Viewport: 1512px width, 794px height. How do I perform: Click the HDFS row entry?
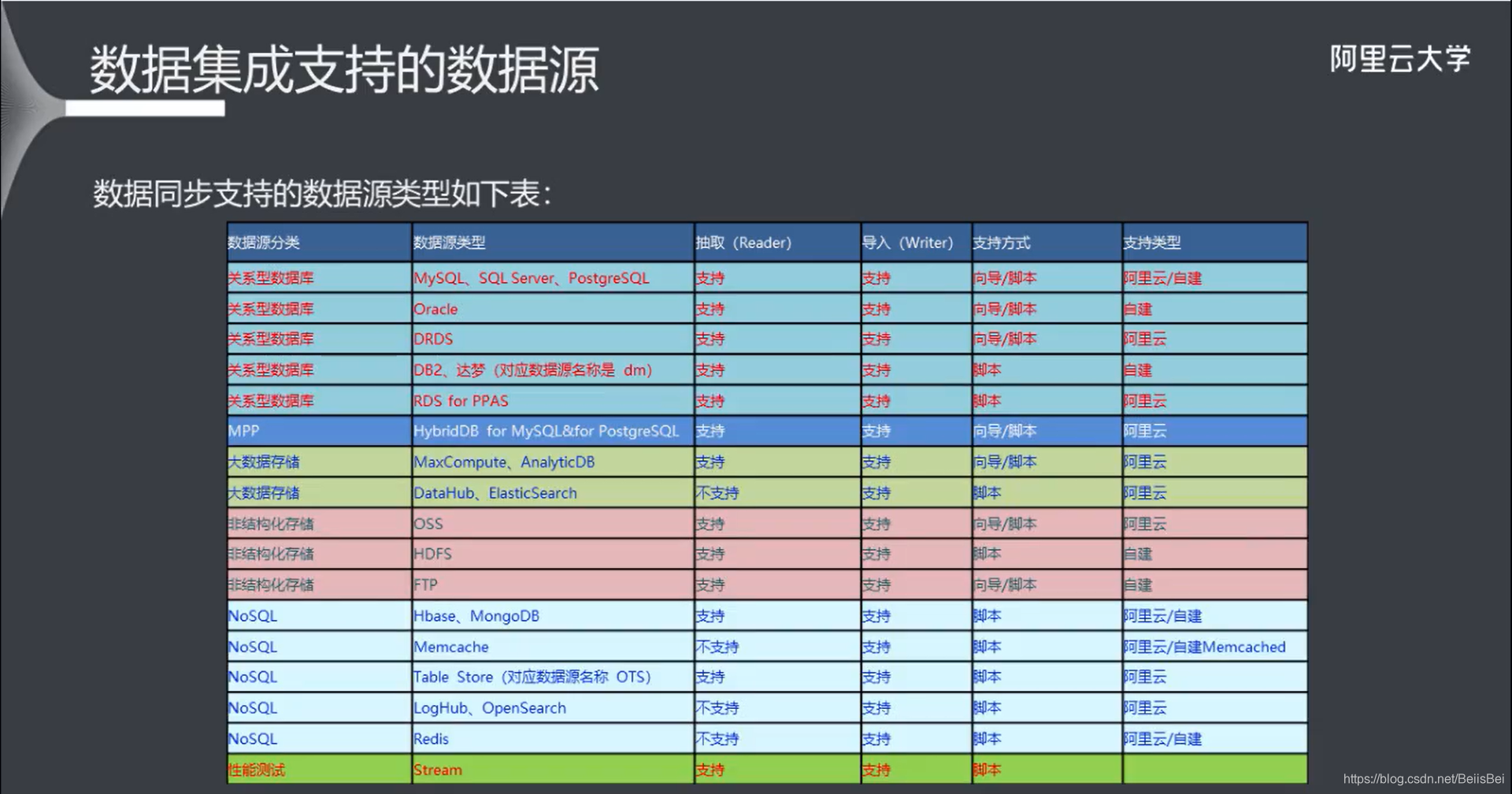tap(432, 554)
